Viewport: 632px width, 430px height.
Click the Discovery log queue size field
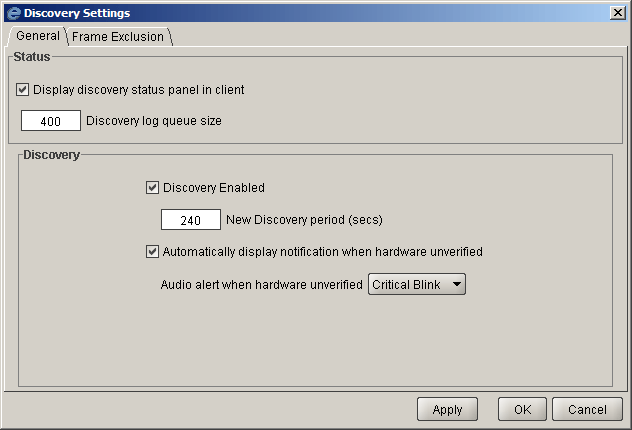(x=51, y=120)
